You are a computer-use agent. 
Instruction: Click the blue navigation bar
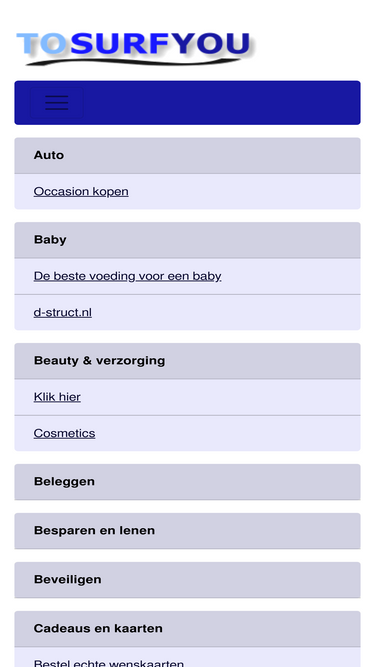tap(188, 103)
